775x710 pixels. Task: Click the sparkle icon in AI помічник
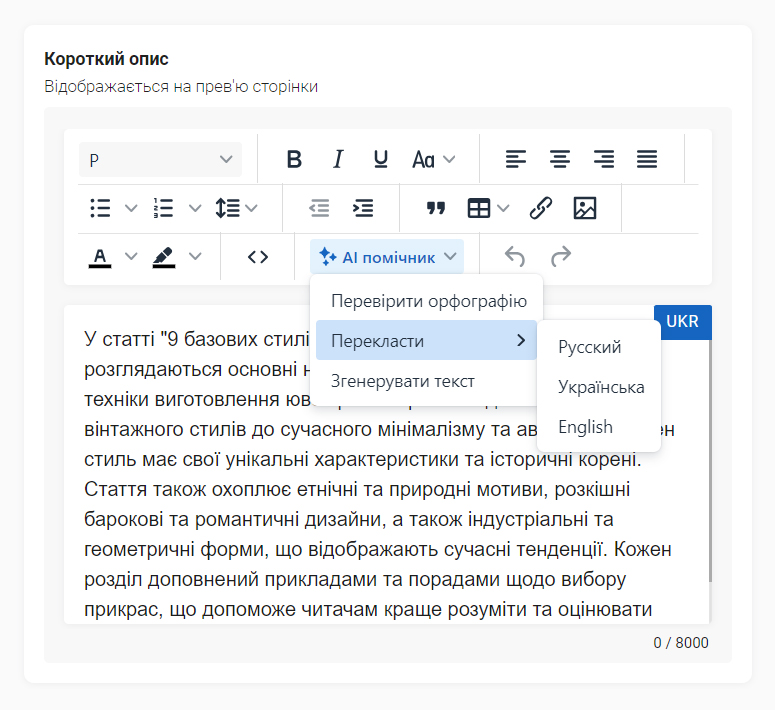[x=327, y=257]
